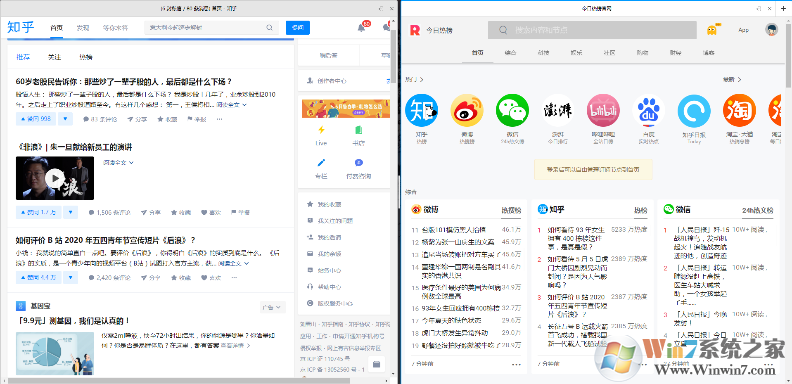The image size is (792, 384).
Task: Open 我的收藏 star item in Zhihu sidebar
Action: click(324, 205)
